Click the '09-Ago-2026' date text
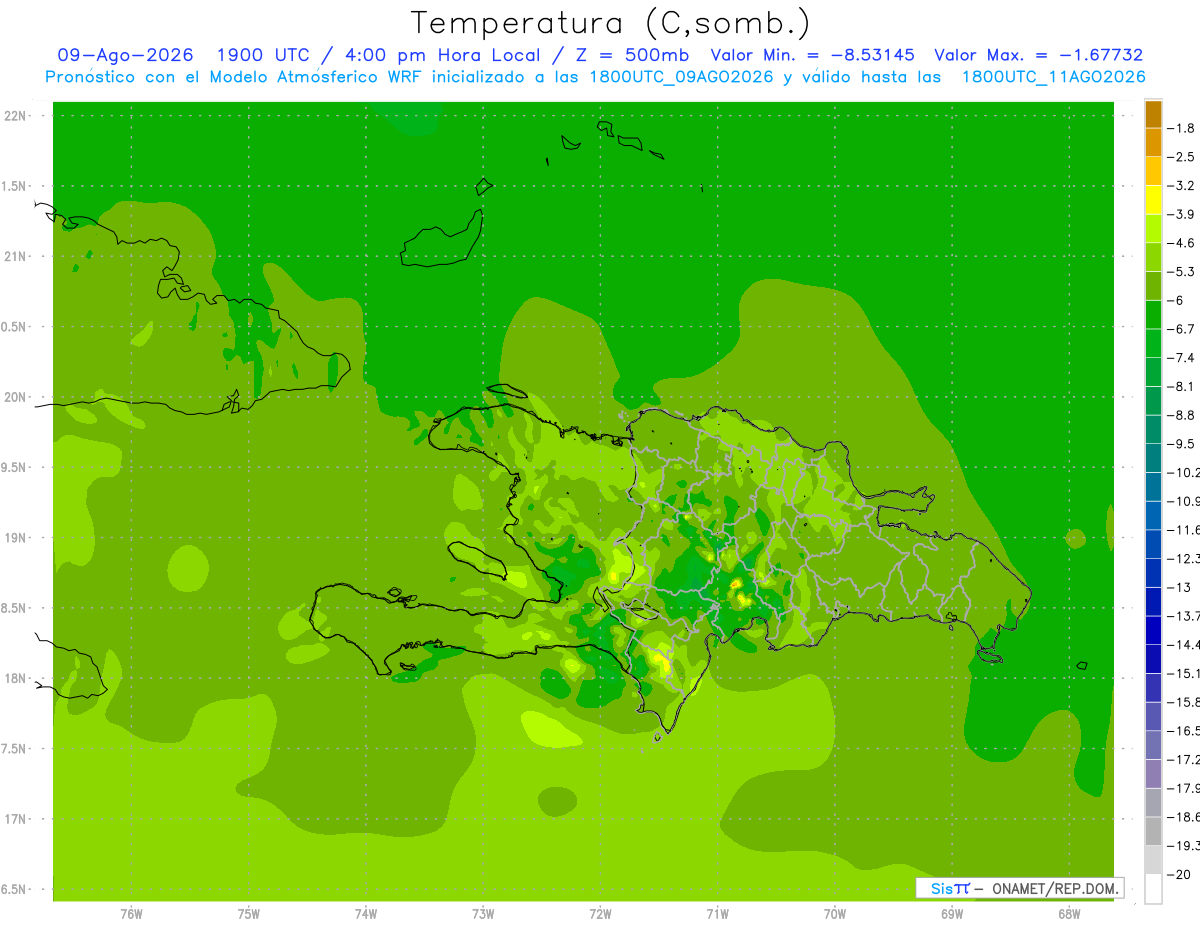This screenshot has width=1200, height=927. click(x=125, y=55)
